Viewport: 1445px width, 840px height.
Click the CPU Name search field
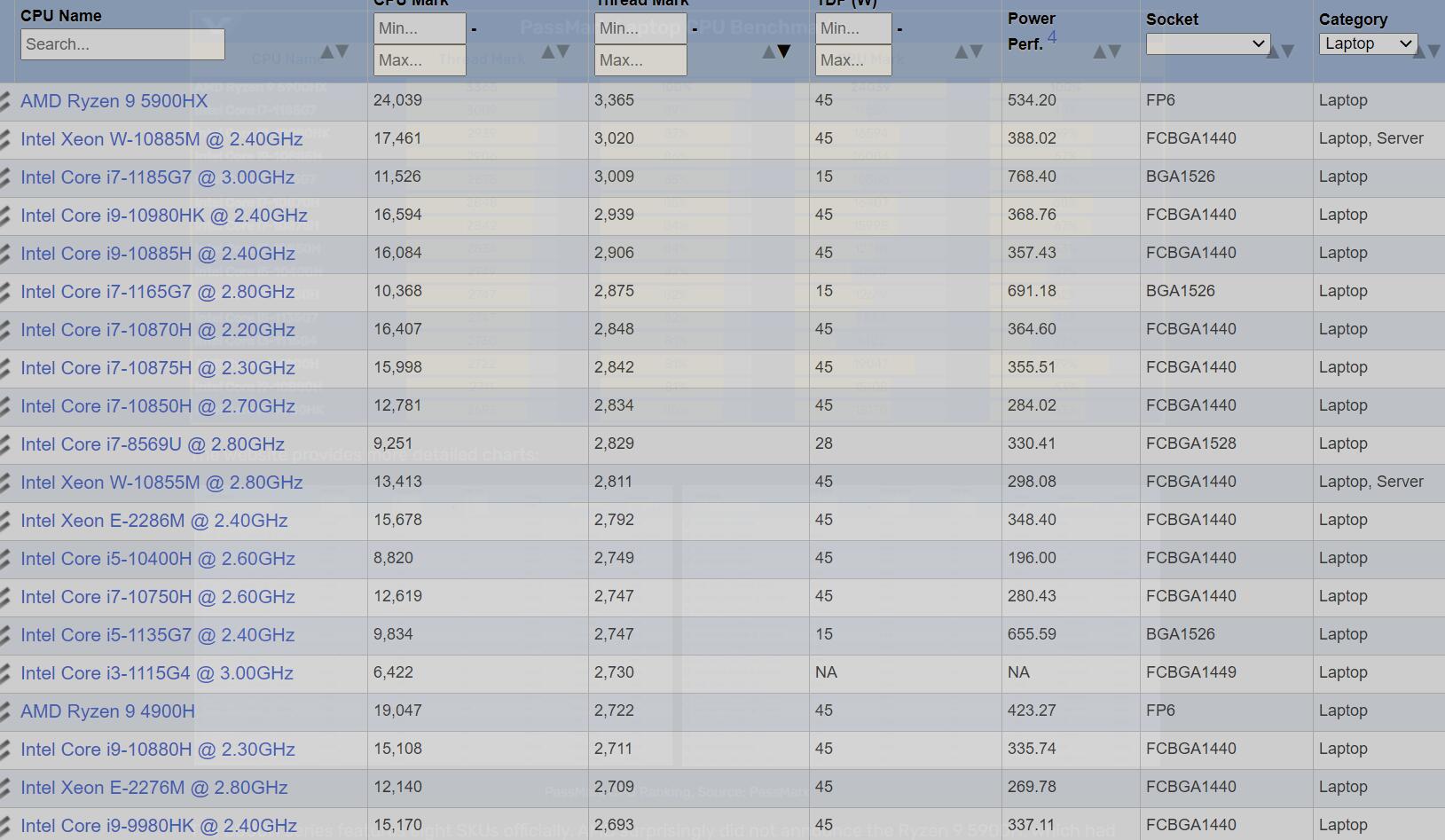pyautogui.click(x=122, y=44)
